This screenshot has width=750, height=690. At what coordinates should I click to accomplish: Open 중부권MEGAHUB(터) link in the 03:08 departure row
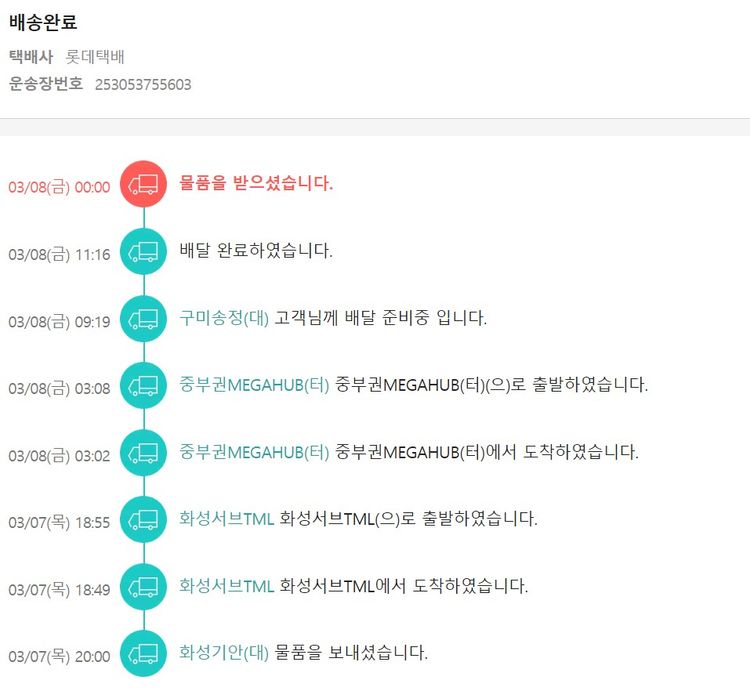tap(254, 385)
